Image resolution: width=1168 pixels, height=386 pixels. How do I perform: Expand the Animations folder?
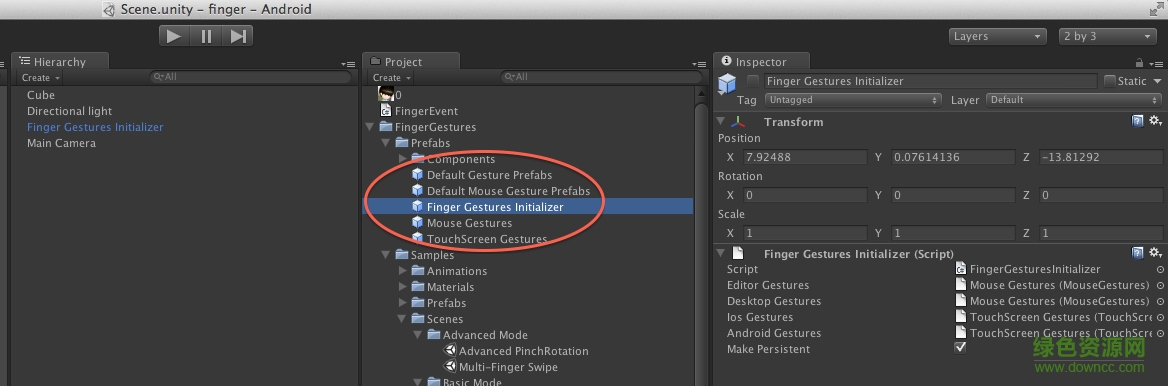[x=402, y=271]
